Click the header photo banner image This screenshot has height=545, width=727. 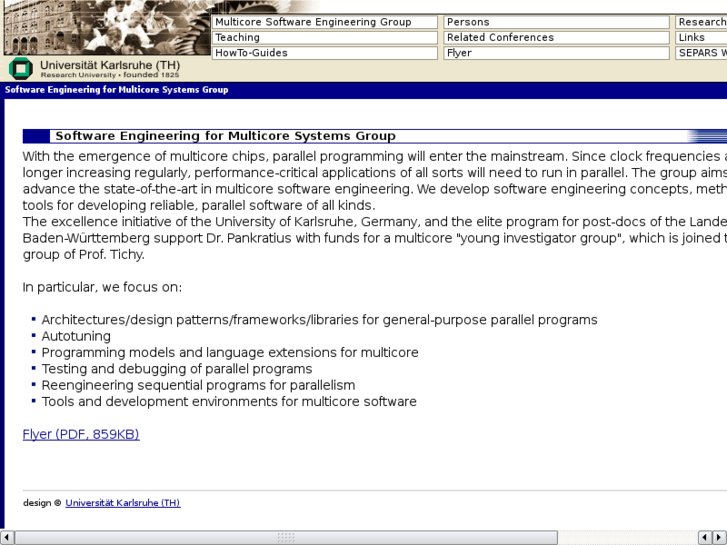click(x=107, y=27)
